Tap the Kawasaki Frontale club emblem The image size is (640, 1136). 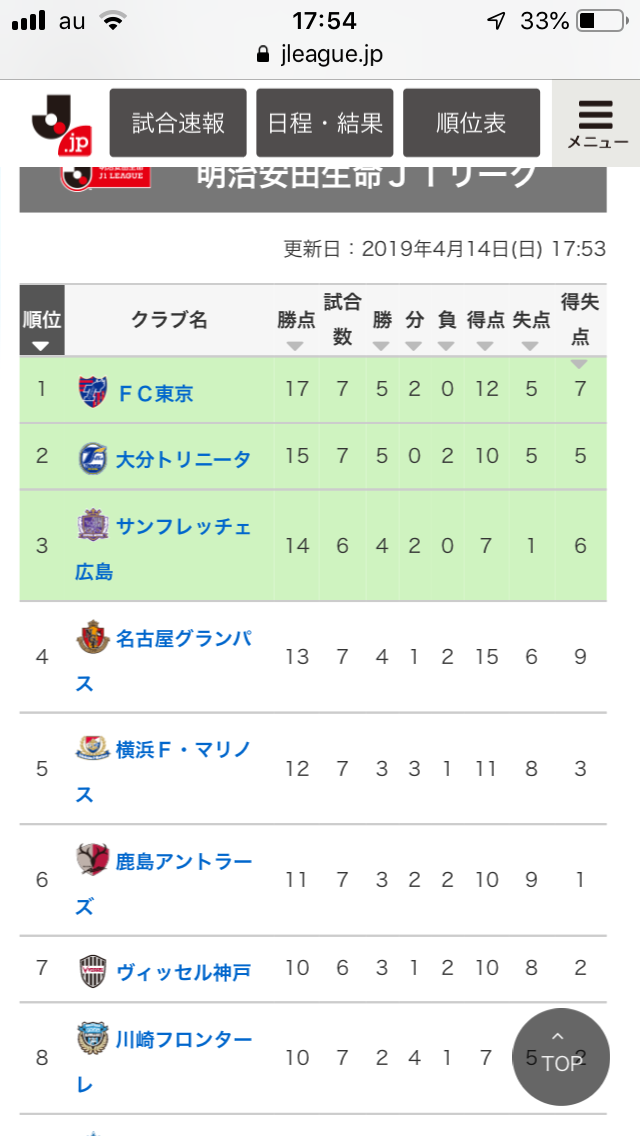(x=92, y=1038)
